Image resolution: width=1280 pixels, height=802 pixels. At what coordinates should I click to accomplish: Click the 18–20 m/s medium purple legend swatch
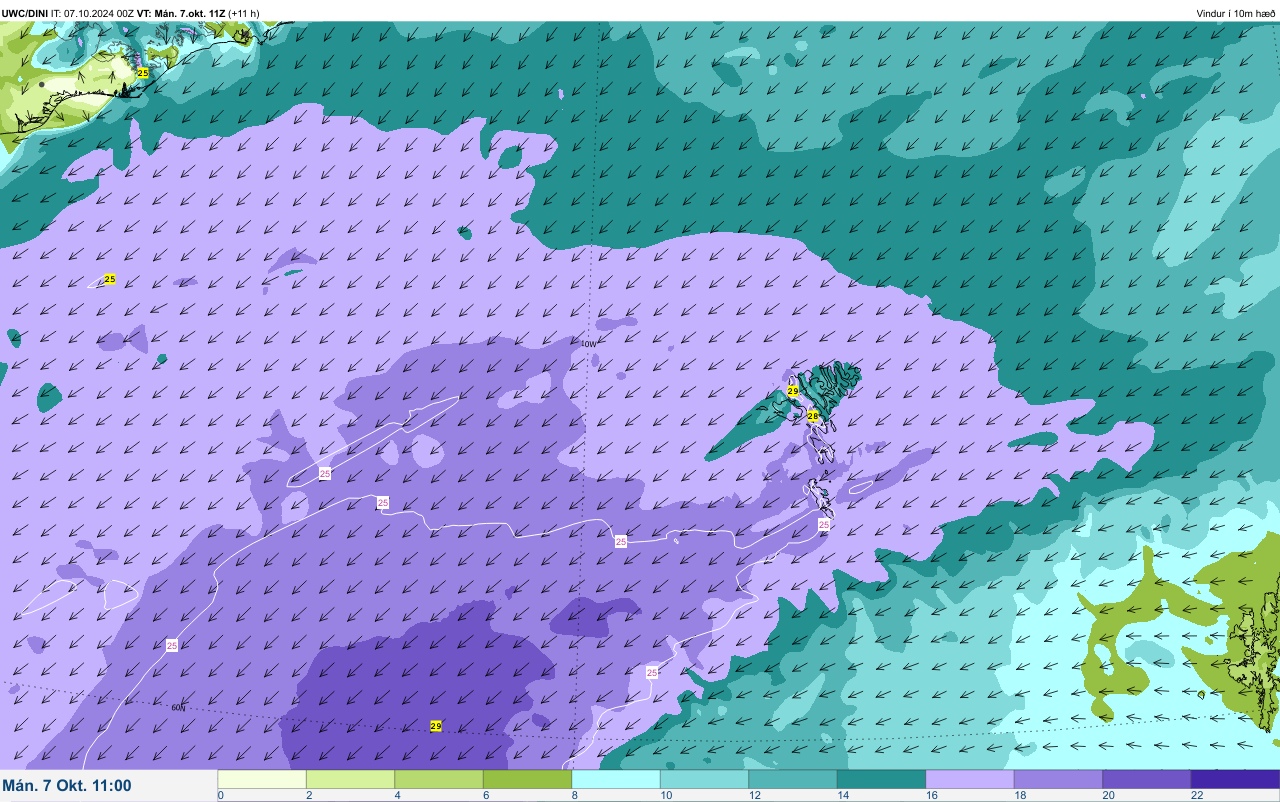coord(1058,779)
